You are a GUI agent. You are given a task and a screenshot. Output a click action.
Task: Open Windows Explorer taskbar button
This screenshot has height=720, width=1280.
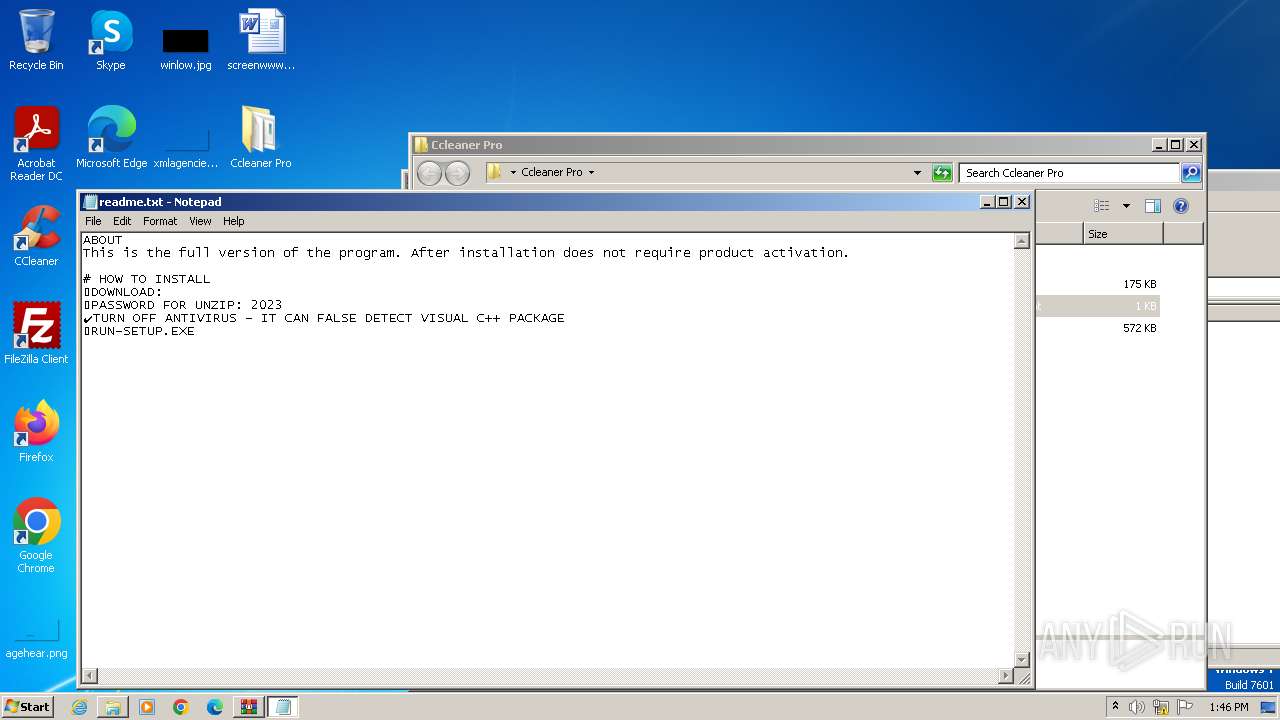click(x=113, y=707)
